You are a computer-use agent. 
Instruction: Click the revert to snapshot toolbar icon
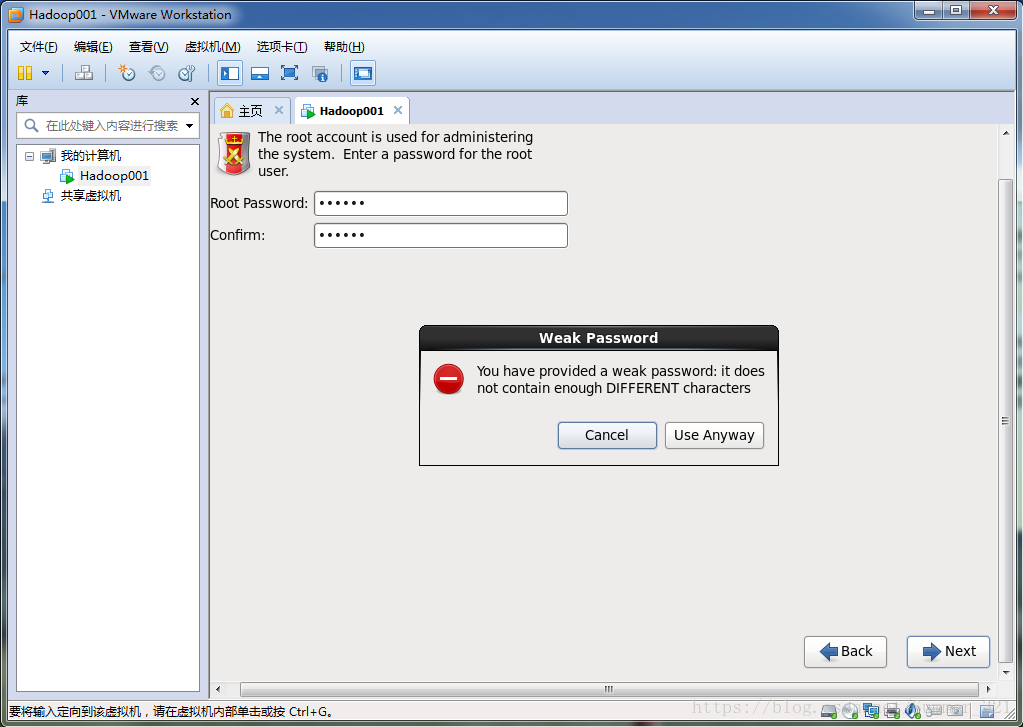[157, 73]
